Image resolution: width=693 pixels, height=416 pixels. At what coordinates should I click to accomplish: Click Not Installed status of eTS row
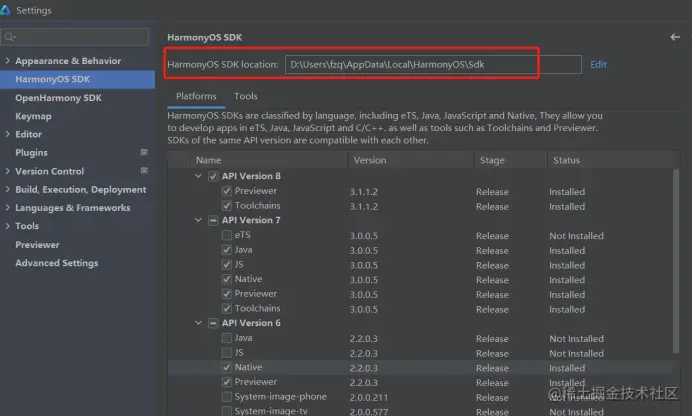[x=576, y=236]
